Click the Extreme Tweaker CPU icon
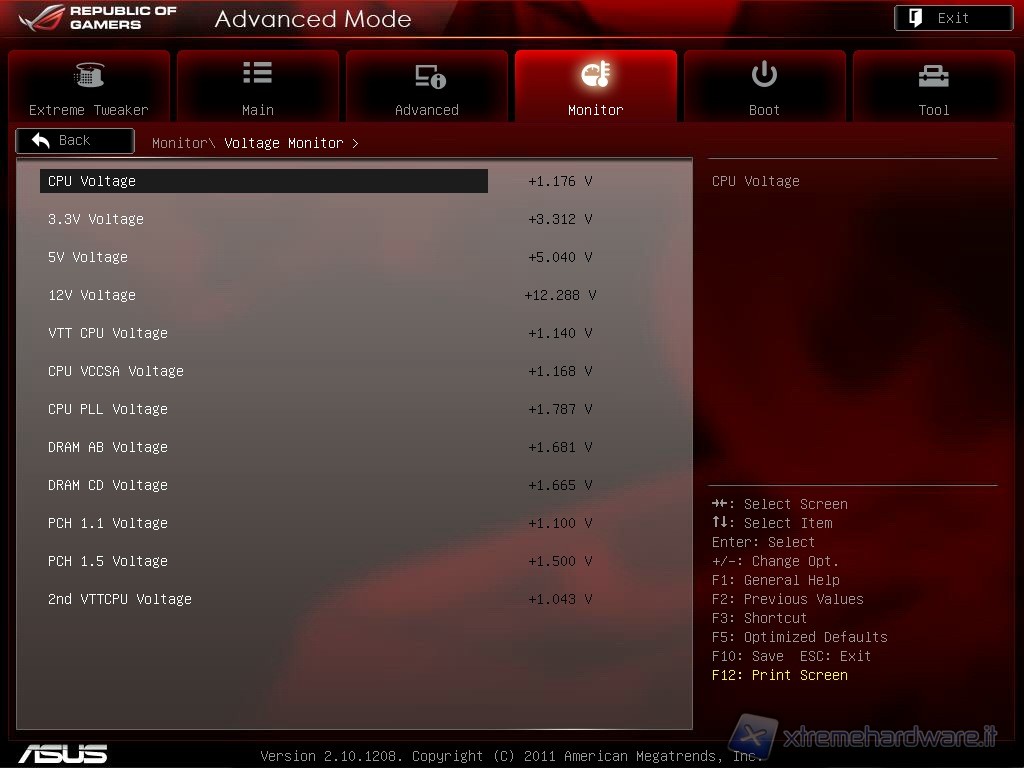Image resolution: width=1024 pixels, height=768 pixels. click(89, 74)
